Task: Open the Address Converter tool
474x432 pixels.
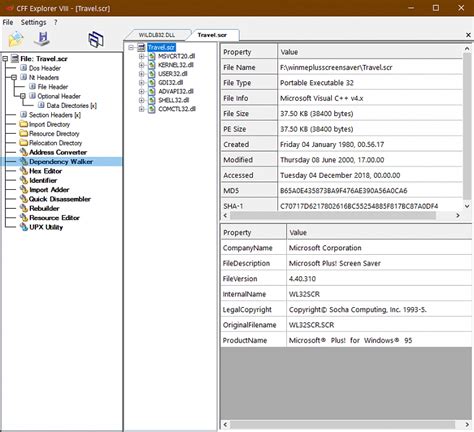Action: pos(58,152)
